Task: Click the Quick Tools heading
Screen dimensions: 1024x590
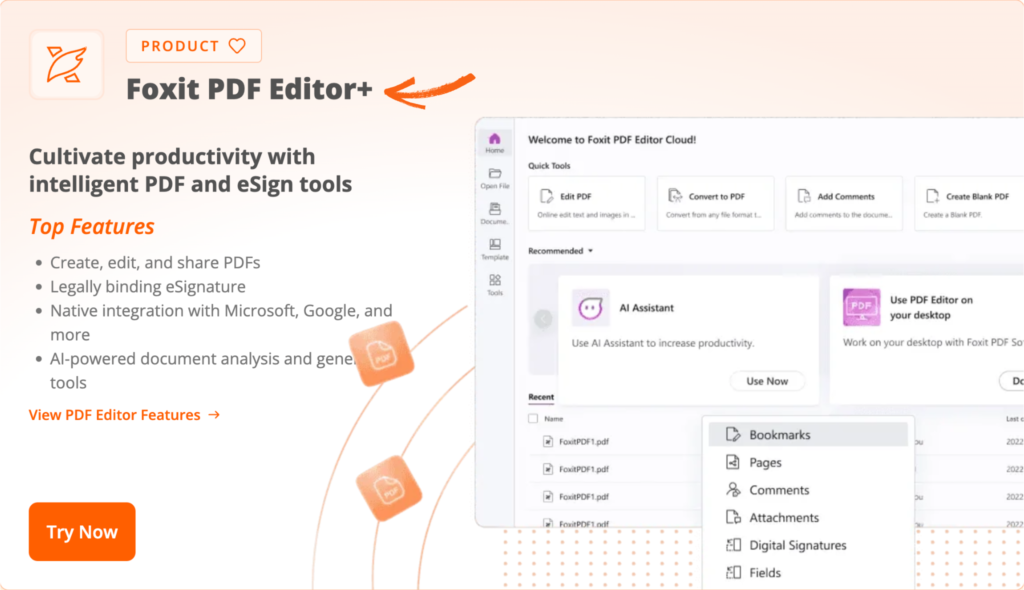Action: click(549, 166)
